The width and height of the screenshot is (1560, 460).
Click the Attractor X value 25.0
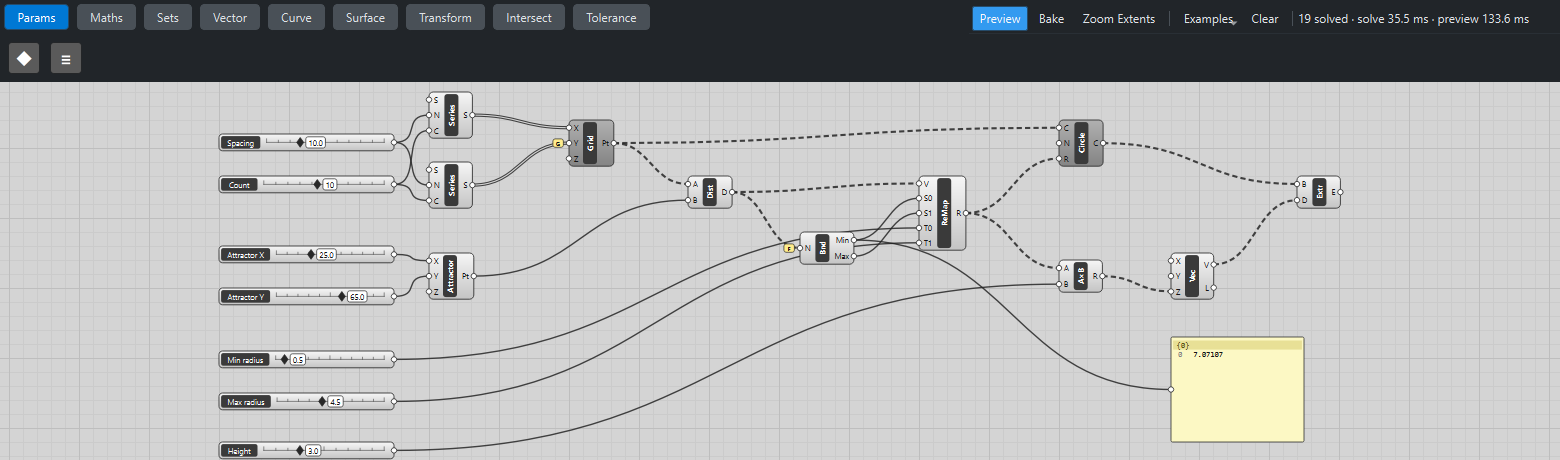click(x=326, y=255)
